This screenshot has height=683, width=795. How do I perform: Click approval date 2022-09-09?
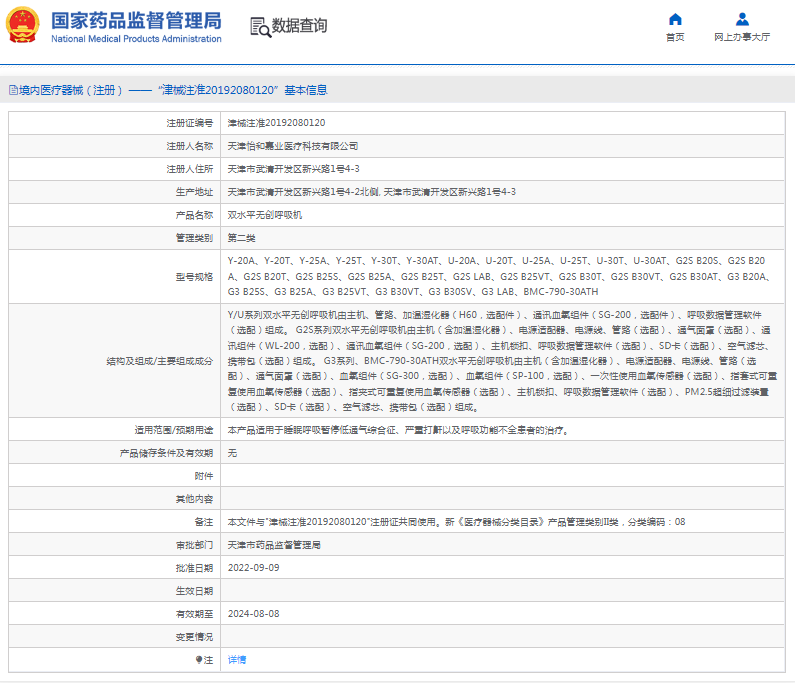[253, 568]
